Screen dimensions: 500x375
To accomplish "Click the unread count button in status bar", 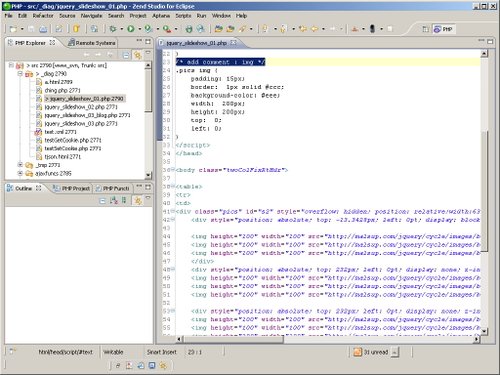I will (376, 352).
